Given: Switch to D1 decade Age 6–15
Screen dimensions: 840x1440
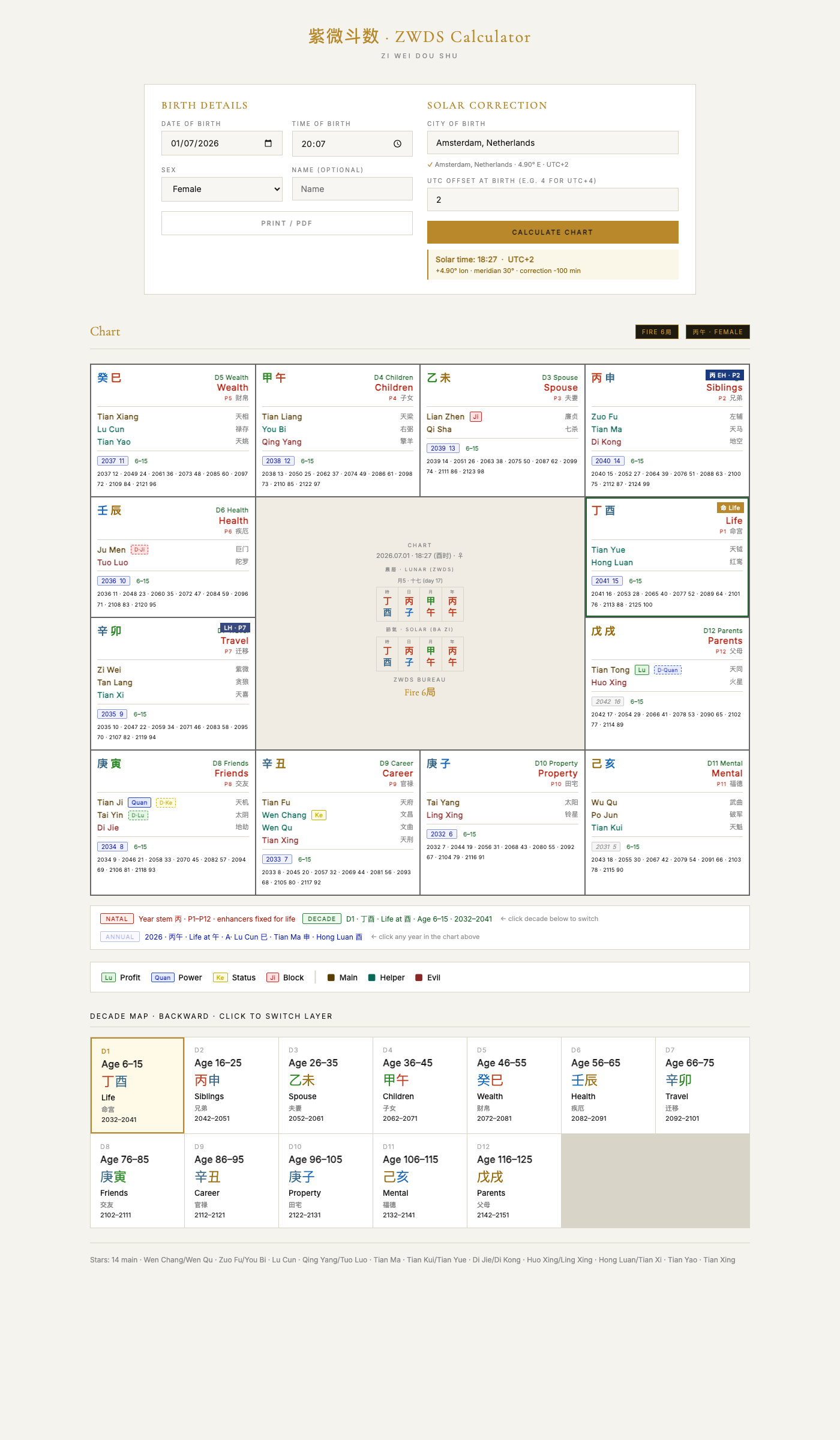Looking at the screenshot, I should click(x=137, y=1085).
